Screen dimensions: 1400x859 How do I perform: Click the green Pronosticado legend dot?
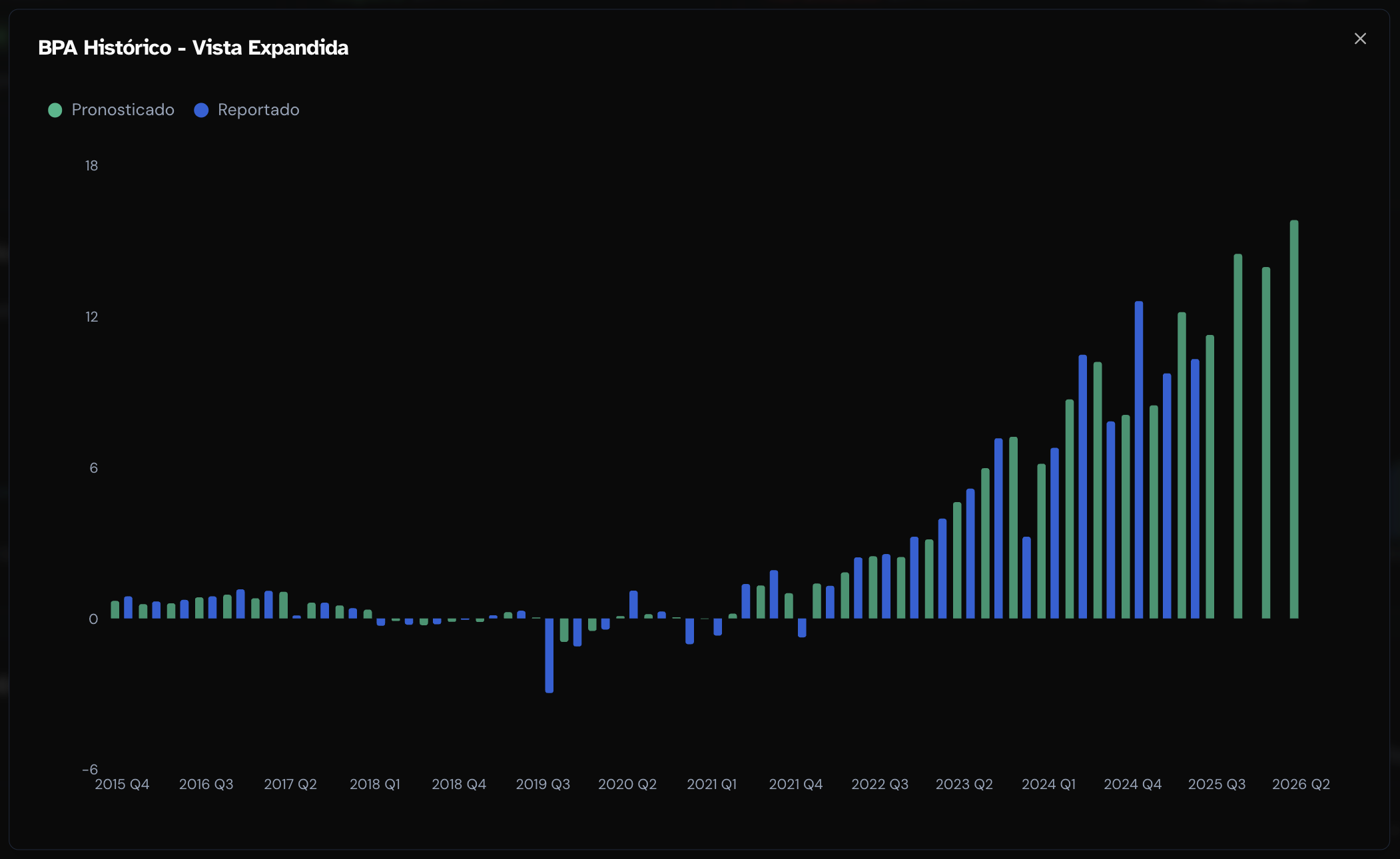pos(55,111)
